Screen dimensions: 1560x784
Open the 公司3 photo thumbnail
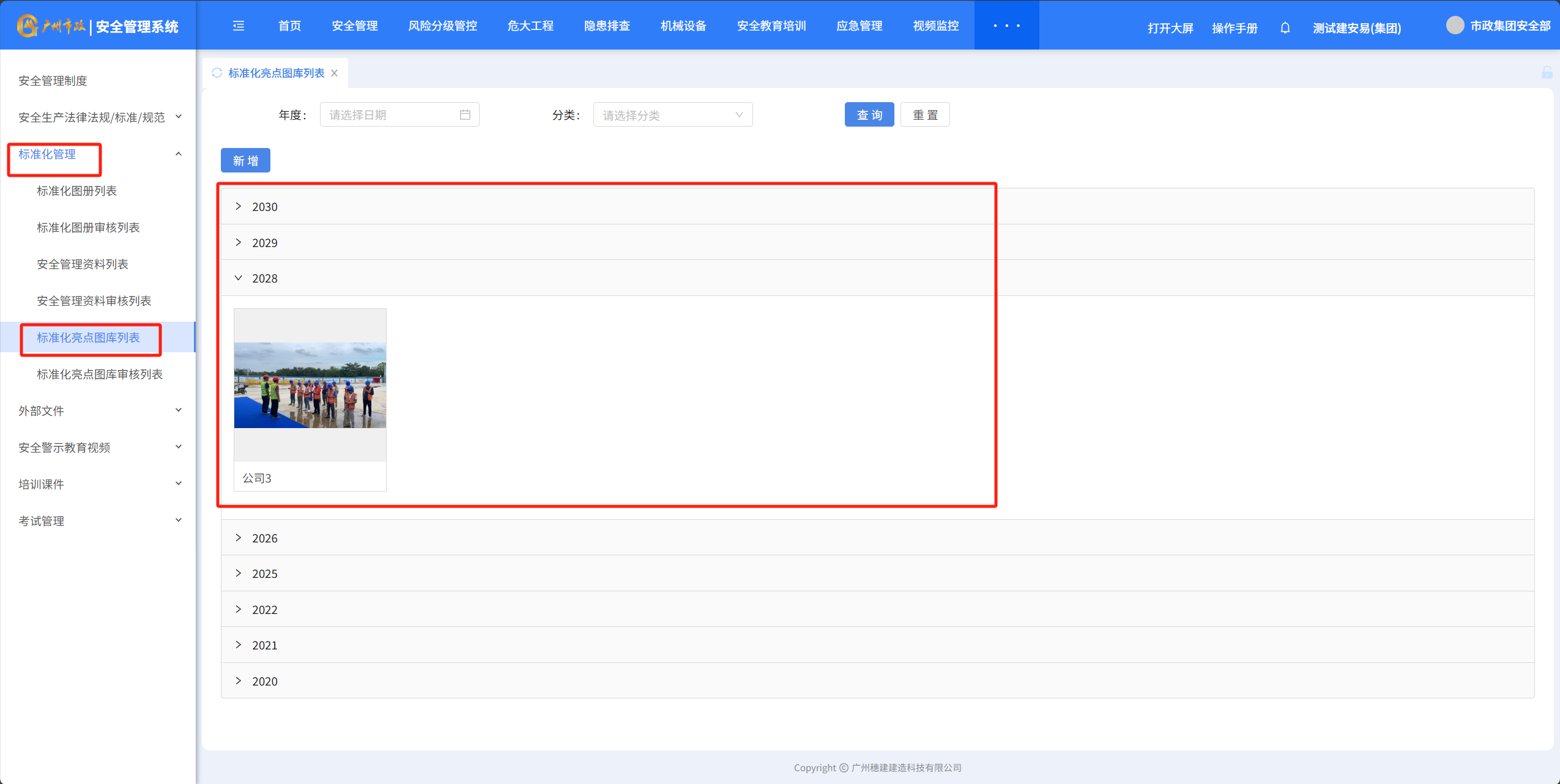pos(310,385)
